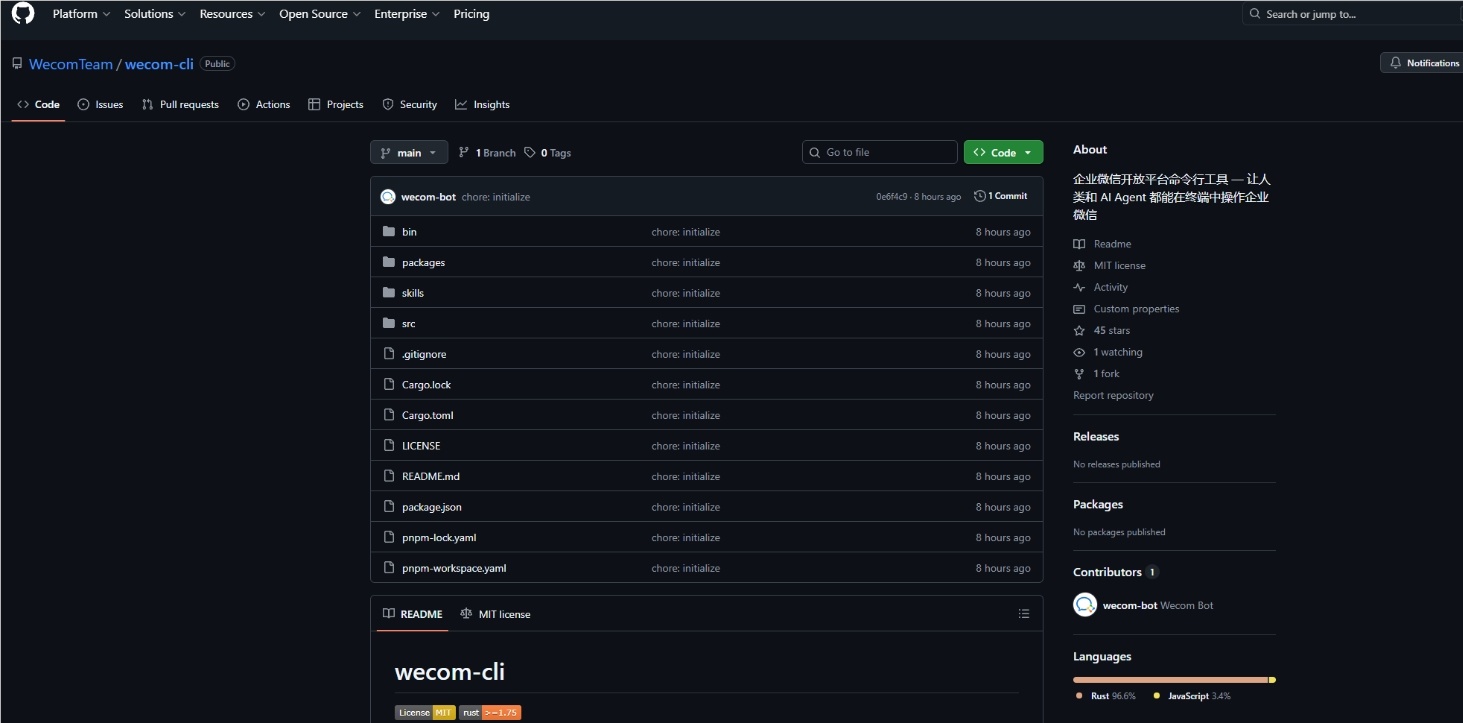Click the fork icon in the sidebar
Screen dimensions: 1463x723
[1080, 373]
